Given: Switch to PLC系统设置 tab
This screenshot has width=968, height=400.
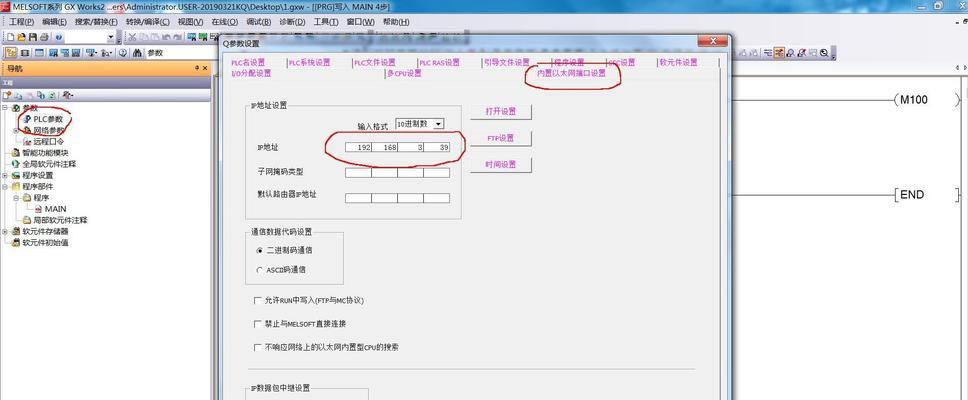Looking at the screenshot, I should tap(309, 62).
